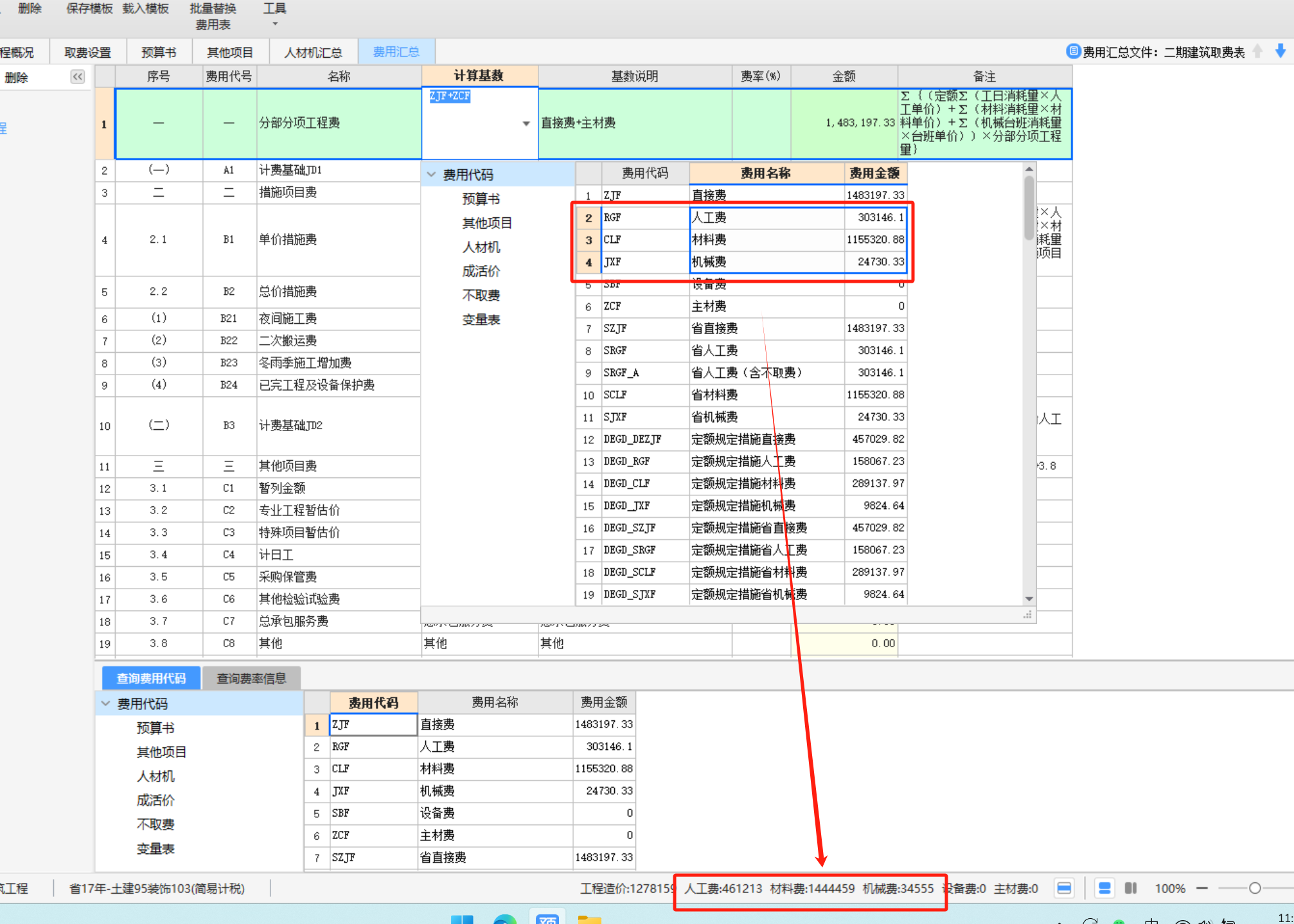Click 删除 in the top toolbar
This screenshot has width=1294, height=924.
30,8
